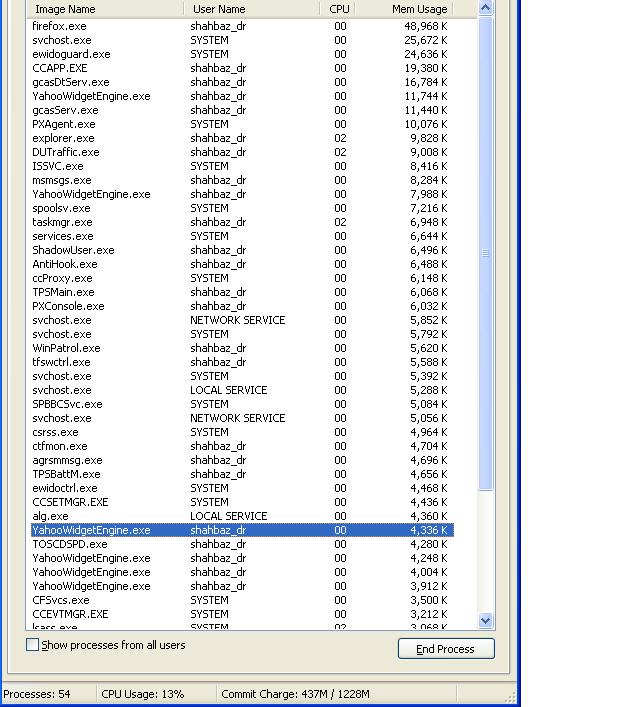Select spoolsv.exe process row
Screen dimensions: 640x707
(242, 208)
